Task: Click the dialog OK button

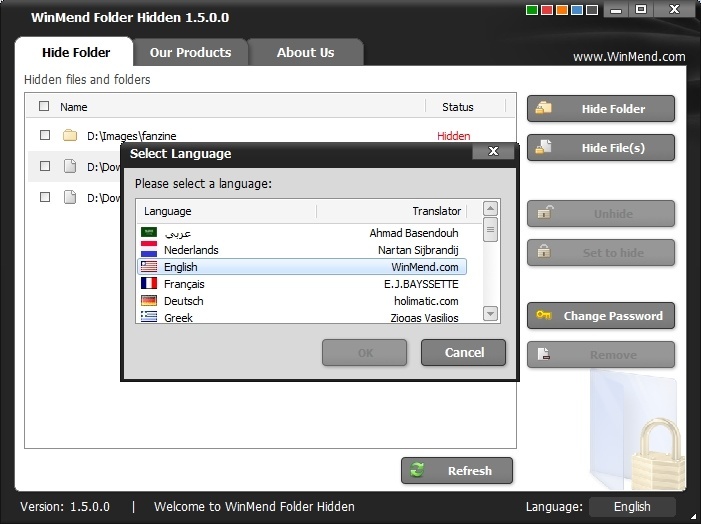Action: [x=364, y=352]
